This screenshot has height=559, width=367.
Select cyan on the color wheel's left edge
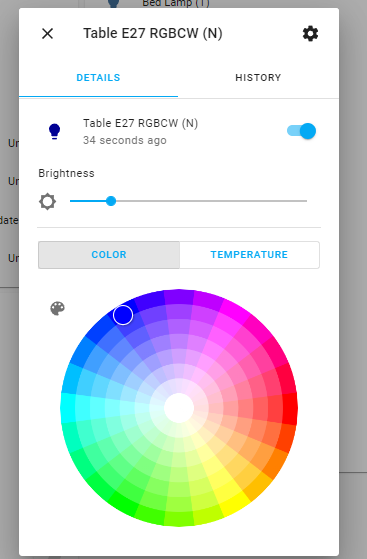pos(68,408)
